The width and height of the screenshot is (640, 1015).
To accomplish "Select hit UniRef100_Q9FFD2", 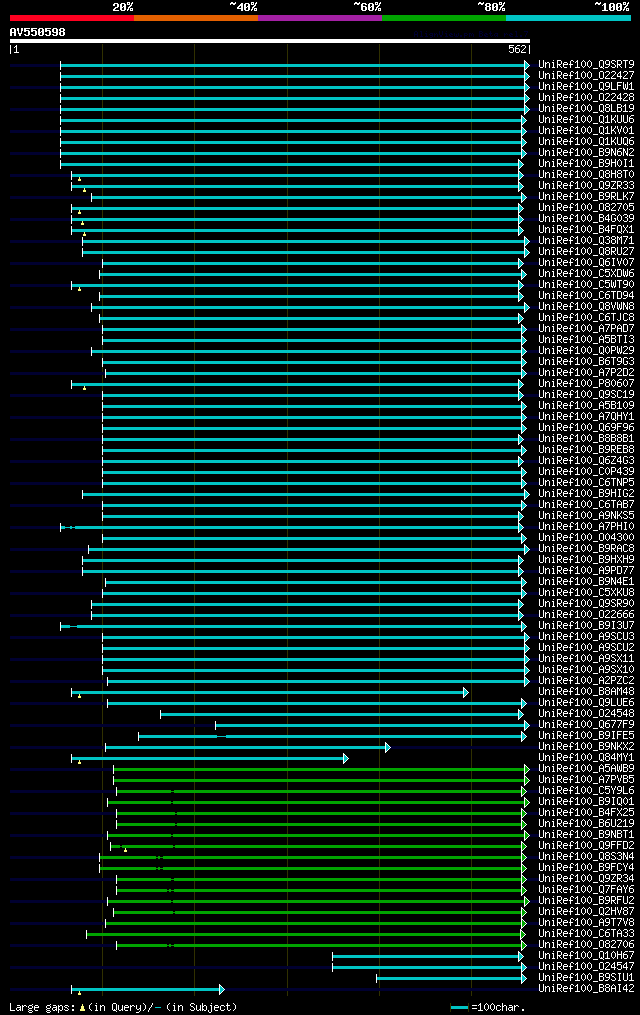I will (586, 846).
